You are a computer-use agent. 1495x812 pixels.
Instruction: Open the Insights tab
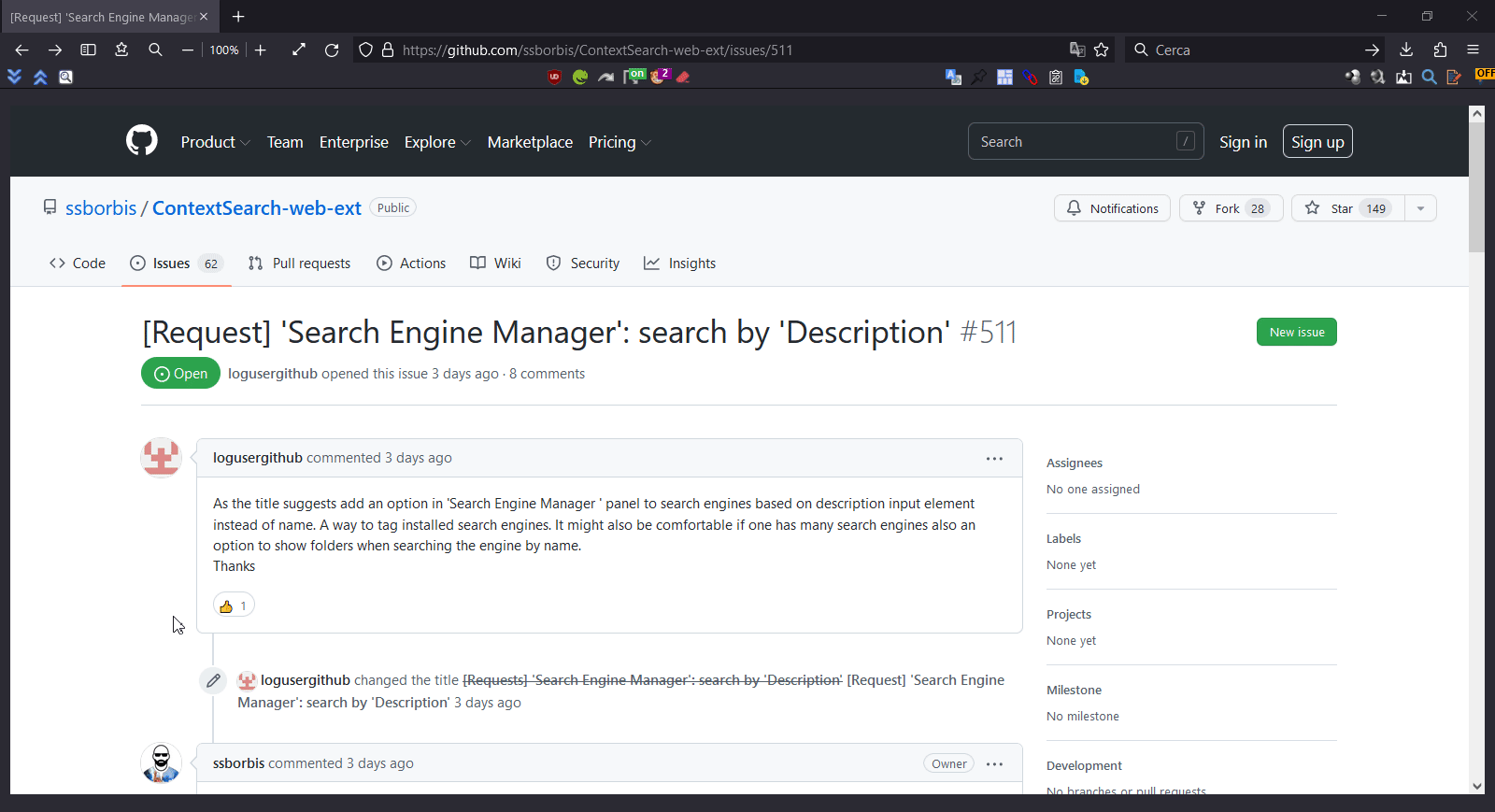680,264
